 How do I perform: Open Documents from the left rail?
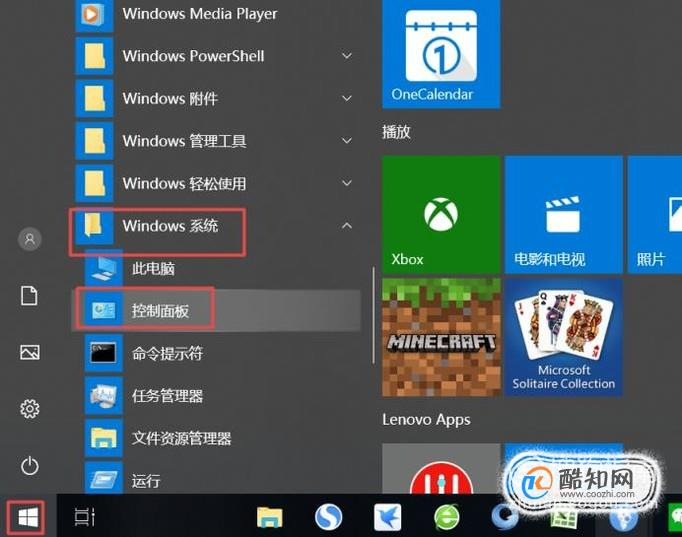(30, 296)
